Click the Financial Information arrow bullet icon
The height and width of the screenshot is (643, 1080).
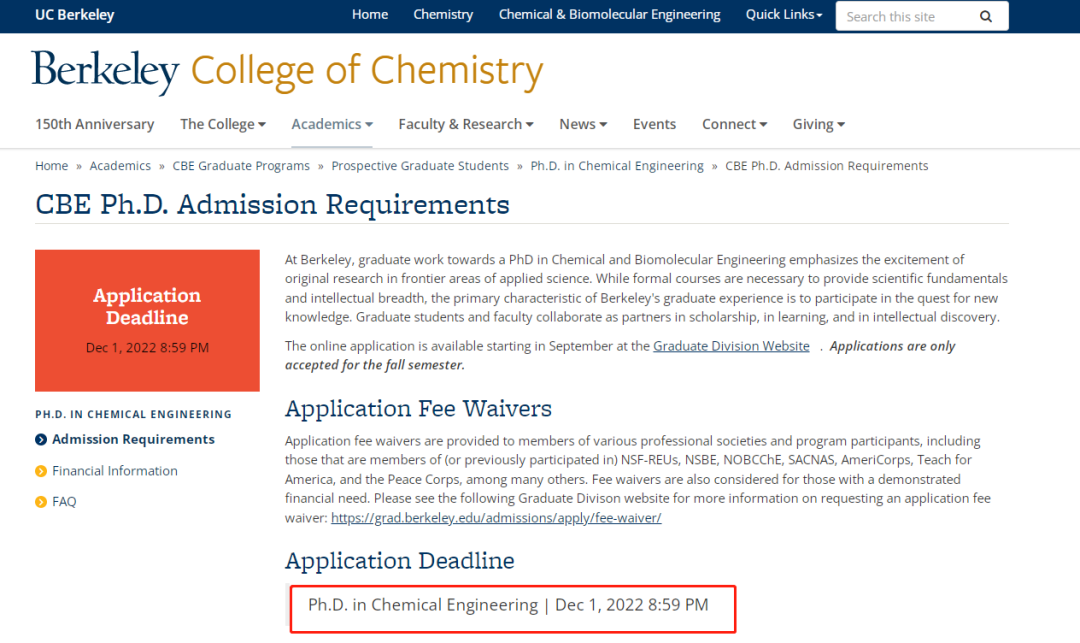point(41,471)
